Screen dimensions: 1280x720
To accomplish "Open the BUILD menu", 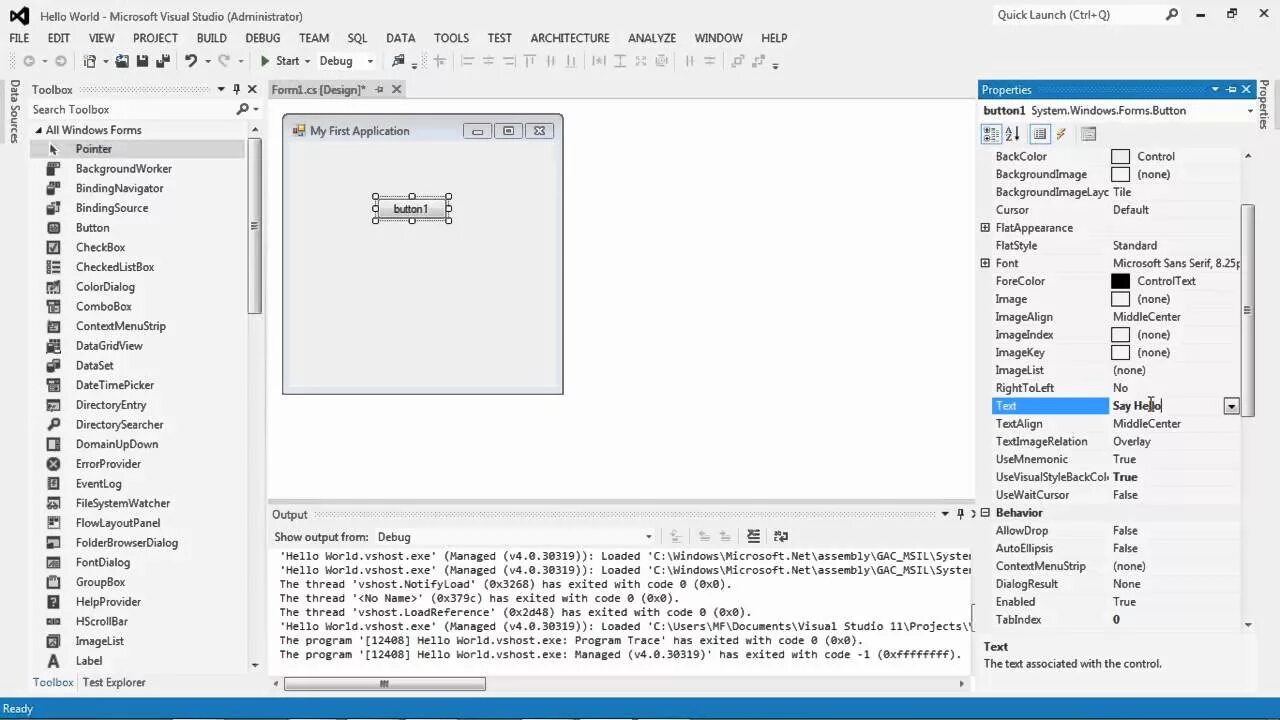I will click(211, 38).
